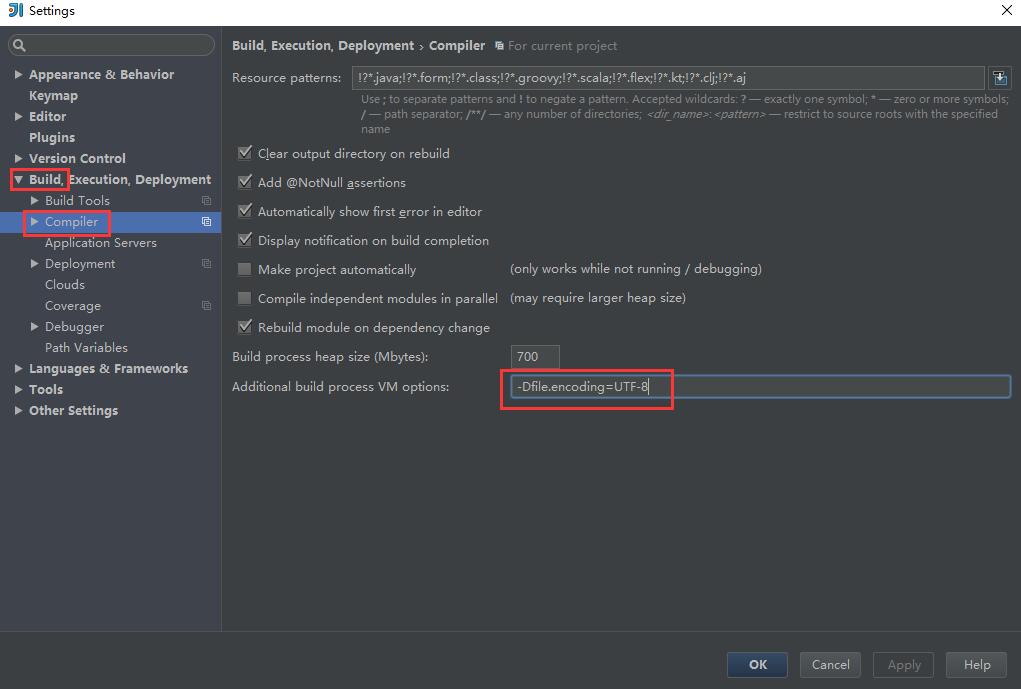Select Clouds settings item
Viewport: 1021px width, 689px height.
[65, 285]
